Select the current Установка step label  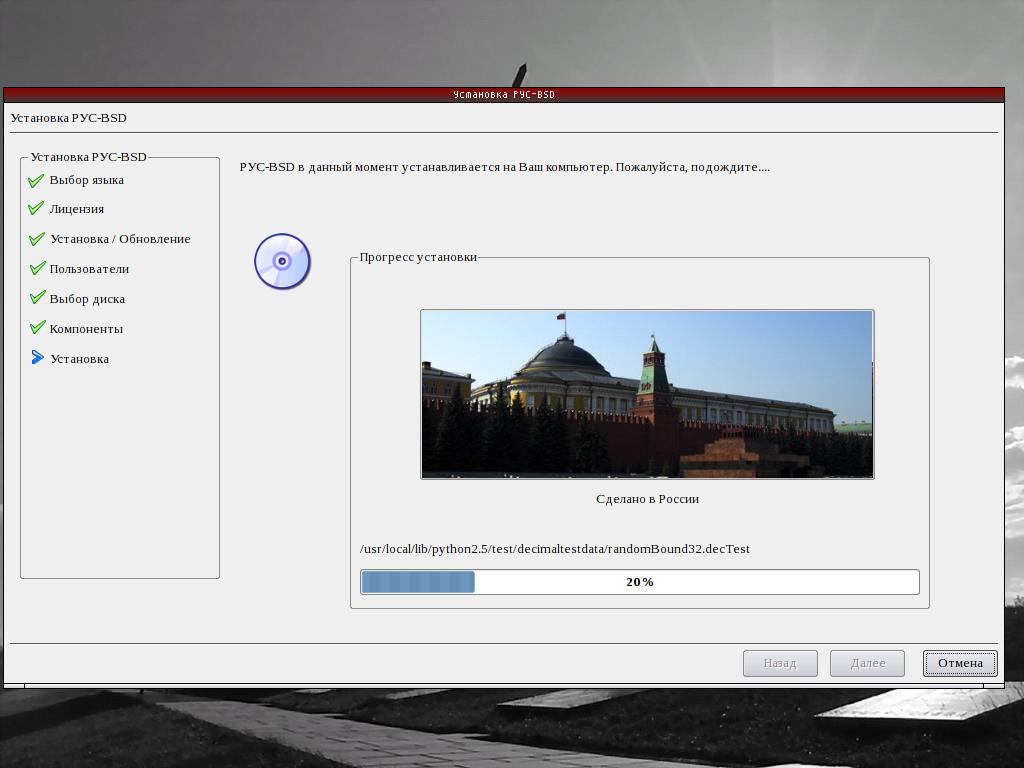point(80,359)
